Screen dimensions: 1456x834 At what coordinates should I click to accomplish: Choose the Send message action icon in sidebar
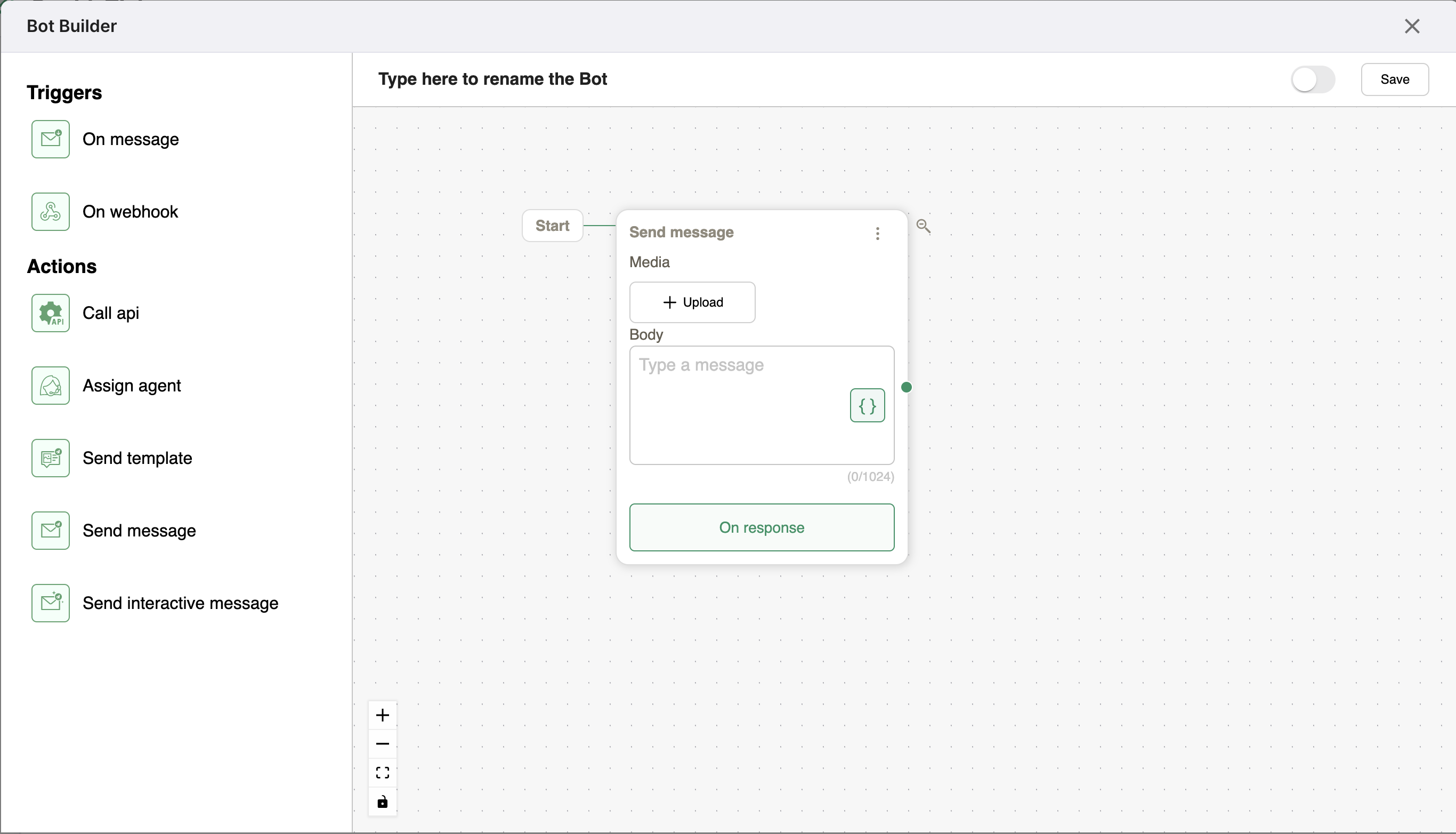[x=51, y=531]
